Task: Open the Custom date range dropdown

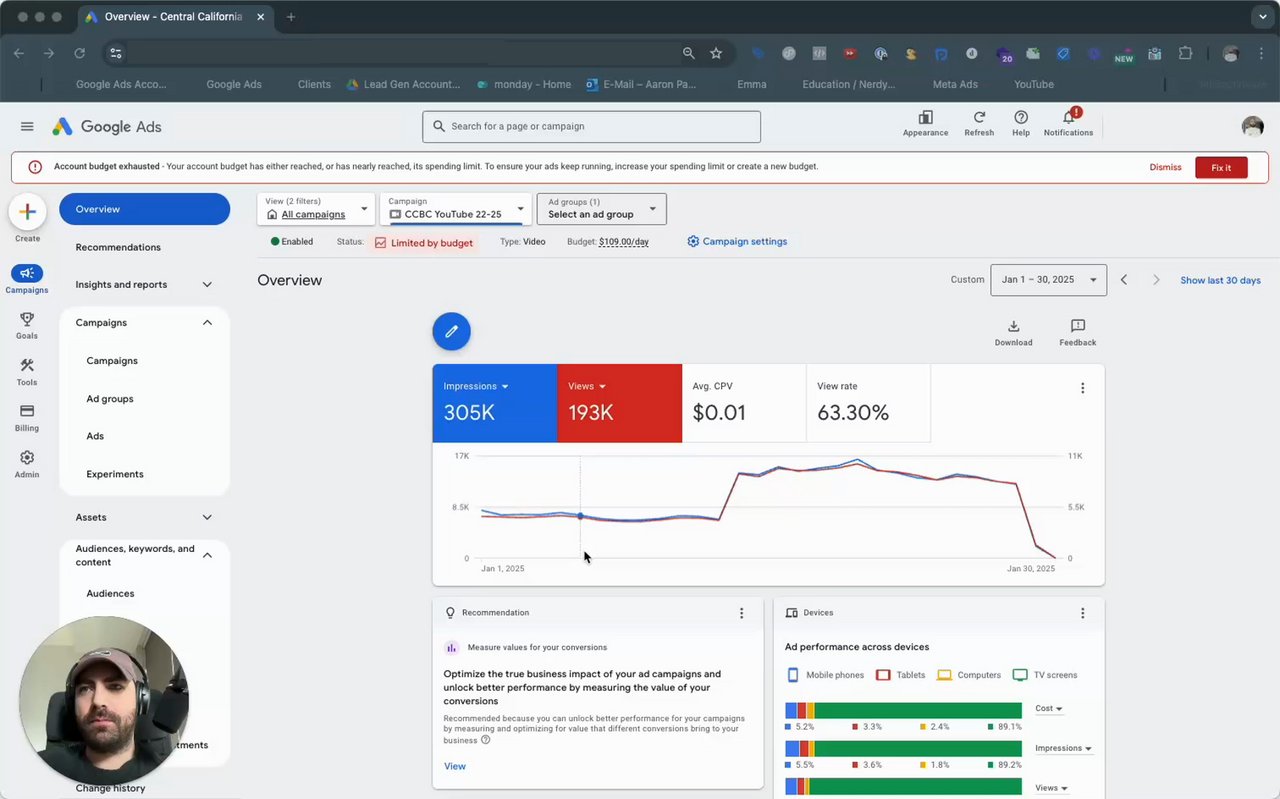Action: [1048, 280]
